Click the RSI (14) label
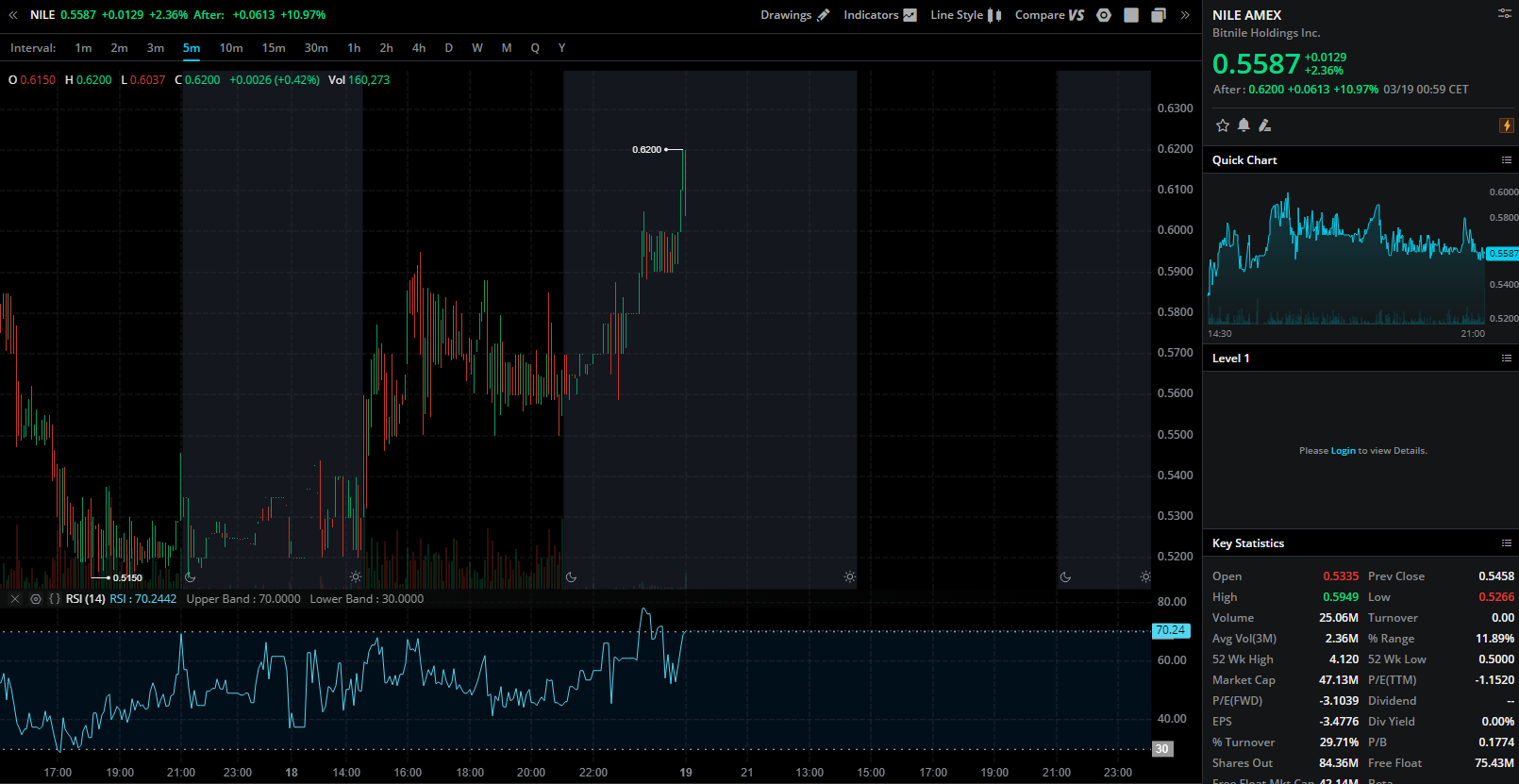The height and width of the screenshot is (784, 1519). [86, 599]
